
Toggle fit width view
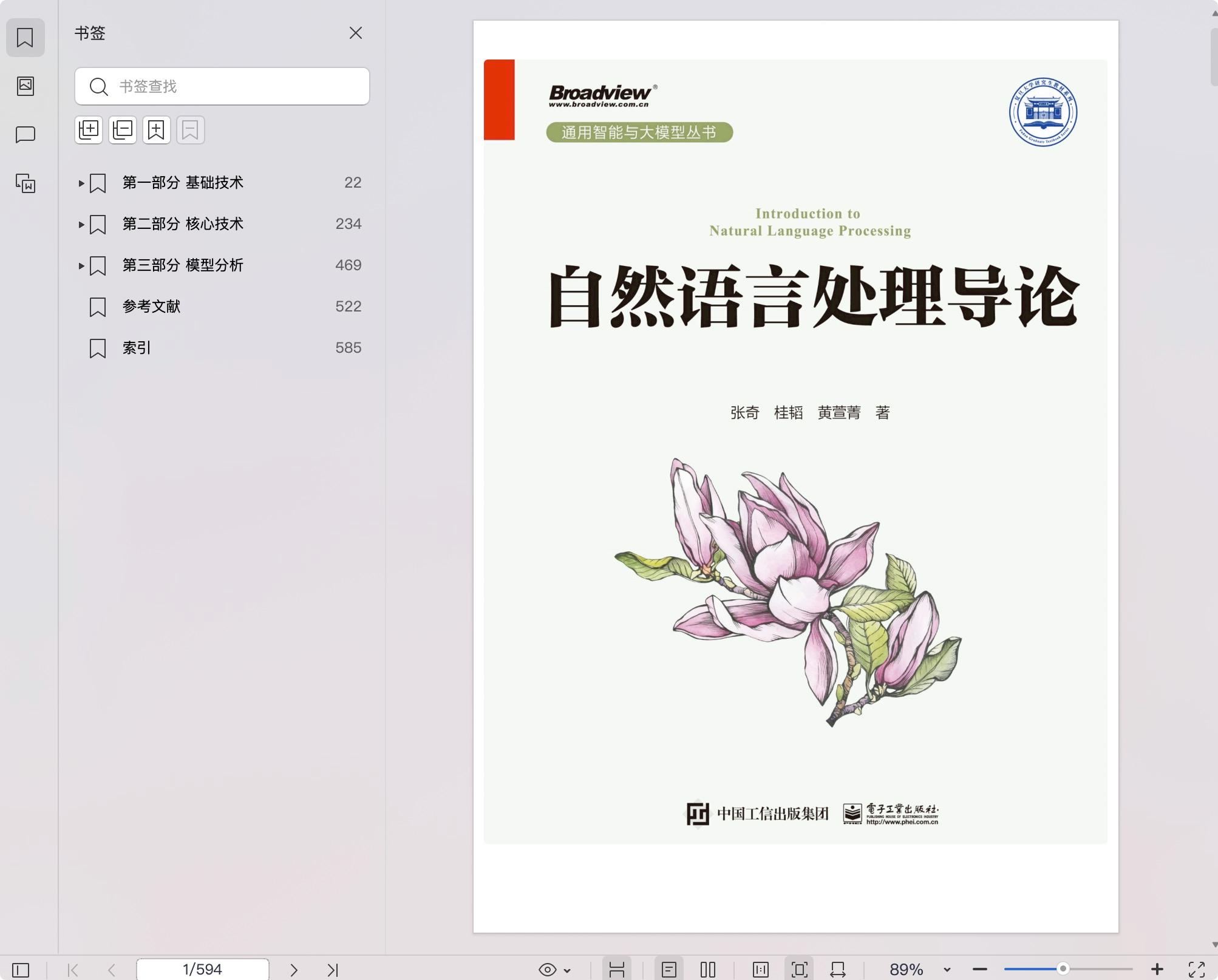[839, 970]
